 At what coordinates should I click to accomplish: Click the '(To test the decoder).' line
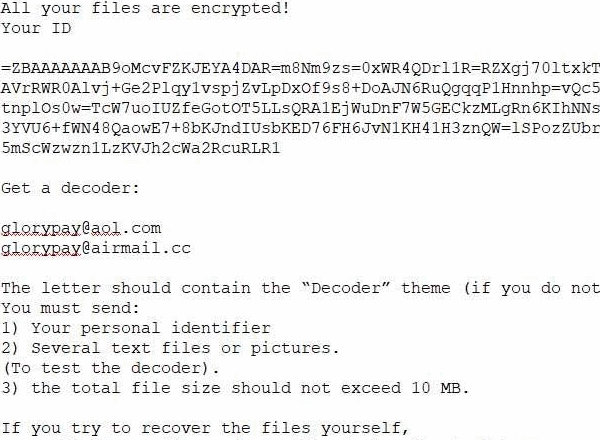coord(111,368)
